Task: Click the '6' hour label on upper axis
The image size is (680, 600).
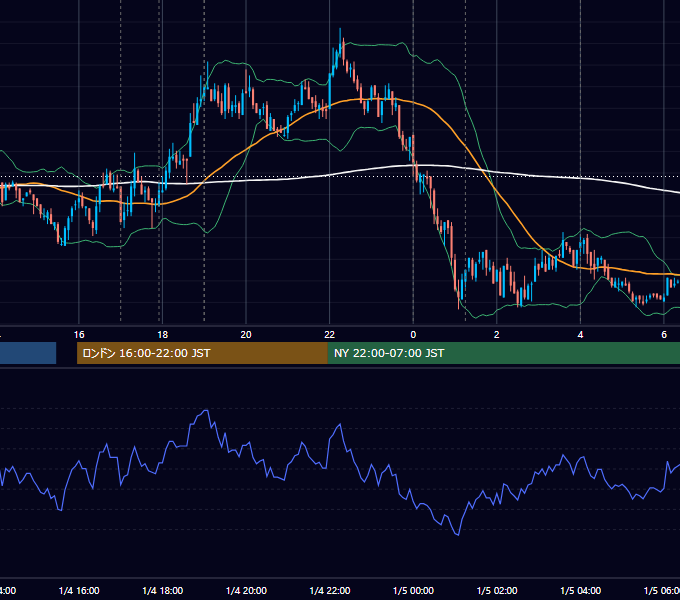Action: 664,335
